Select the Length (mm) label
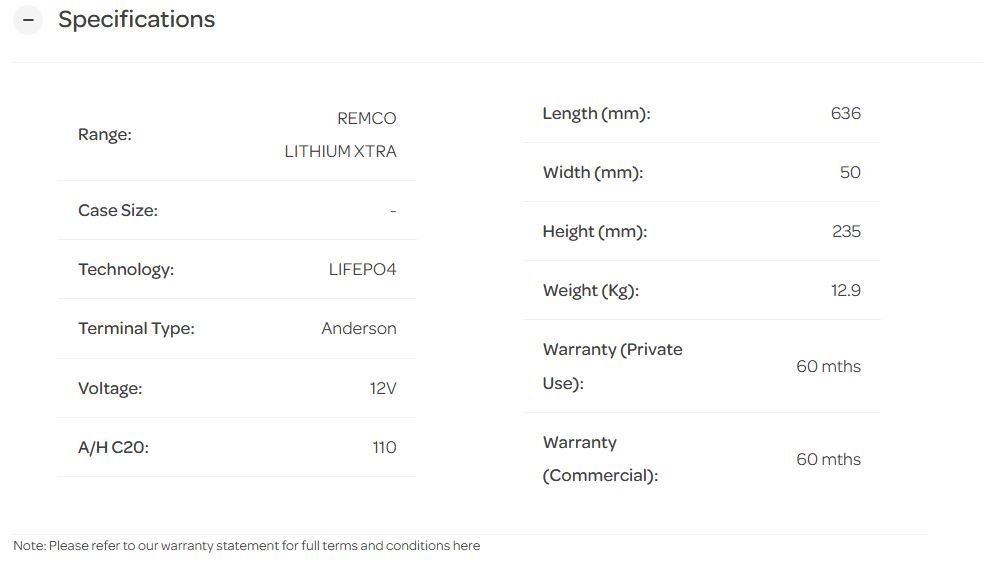This screenshot has width=995, height=565. pyautogui.click(x=596, y=114)
